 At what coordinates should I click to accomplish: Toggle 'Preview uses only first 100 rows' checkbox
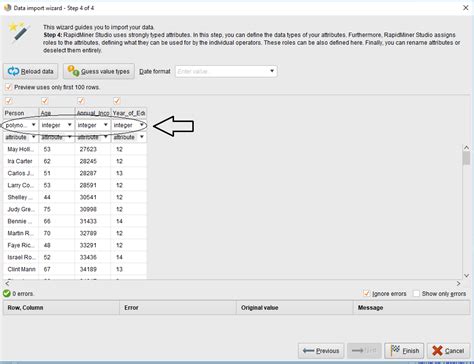(x=8, y=87)
